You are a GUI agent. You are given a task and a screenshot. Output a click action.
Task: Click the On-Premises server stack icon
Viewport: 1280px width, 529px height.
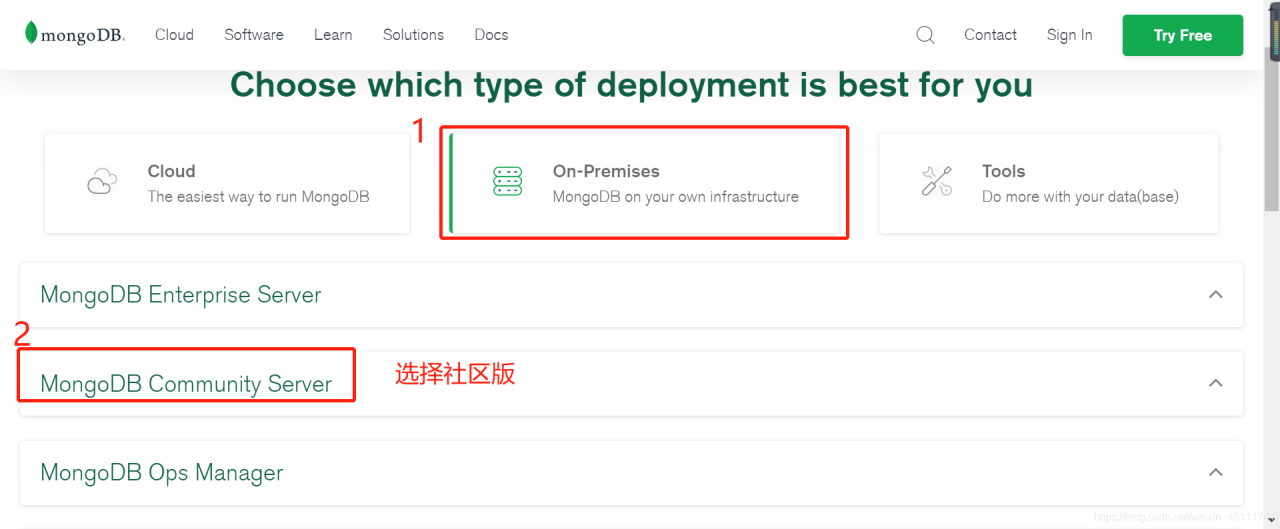click(x=508, y=182)
